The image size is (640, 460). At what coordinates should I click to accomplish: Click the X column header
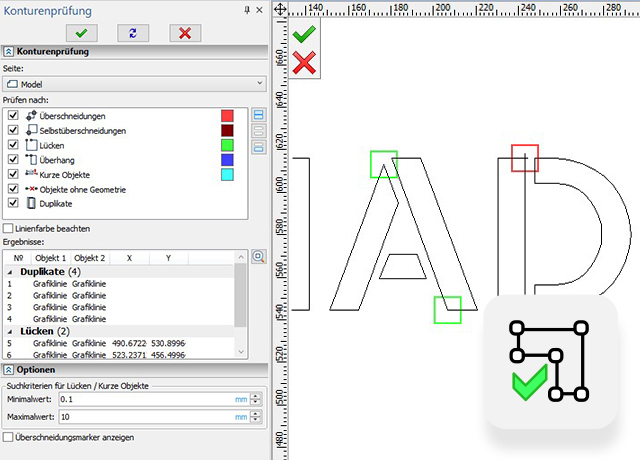(129, 258)
